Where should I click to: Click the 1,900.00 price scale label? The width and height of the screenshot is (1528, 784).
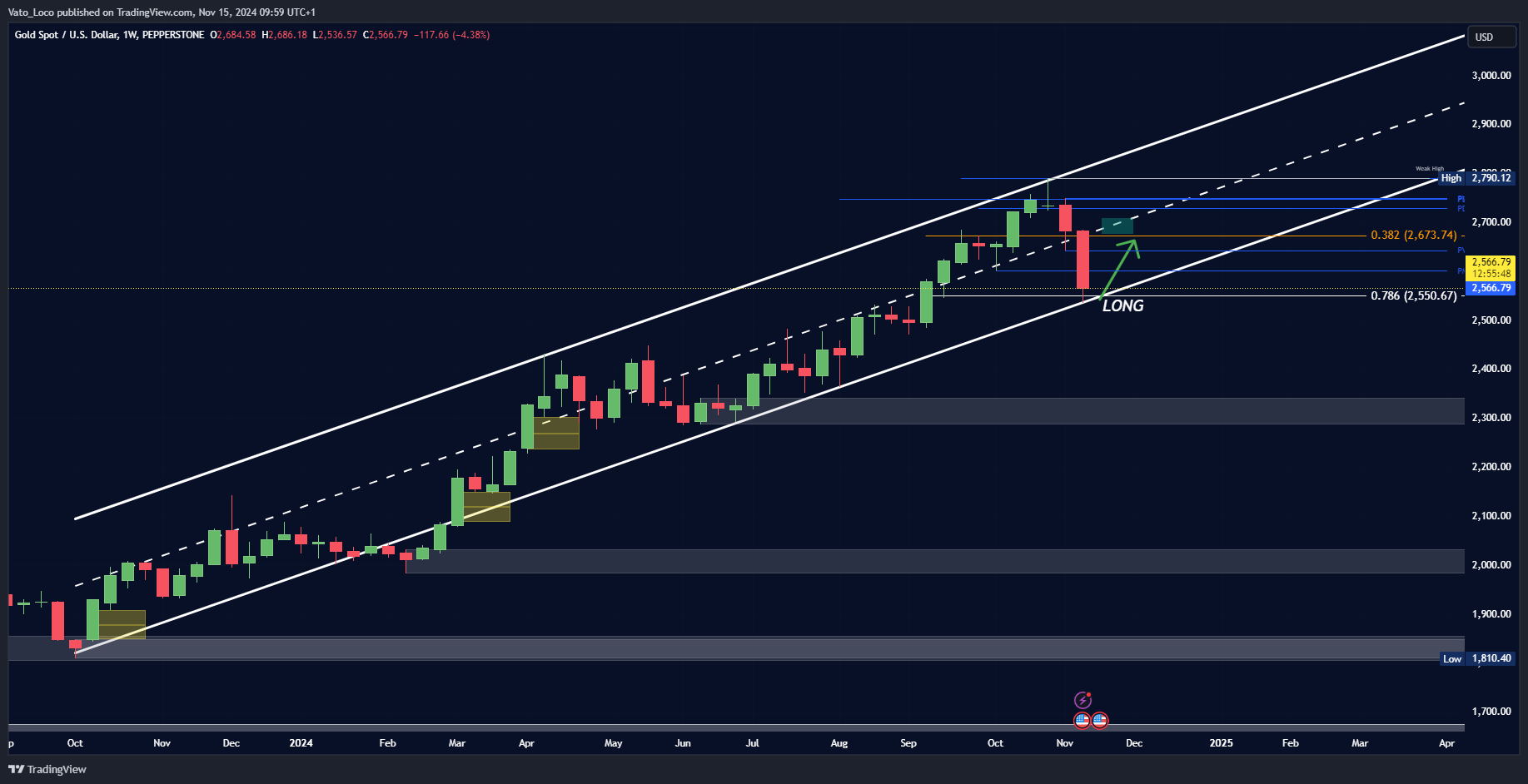[x=1491, y=614]
